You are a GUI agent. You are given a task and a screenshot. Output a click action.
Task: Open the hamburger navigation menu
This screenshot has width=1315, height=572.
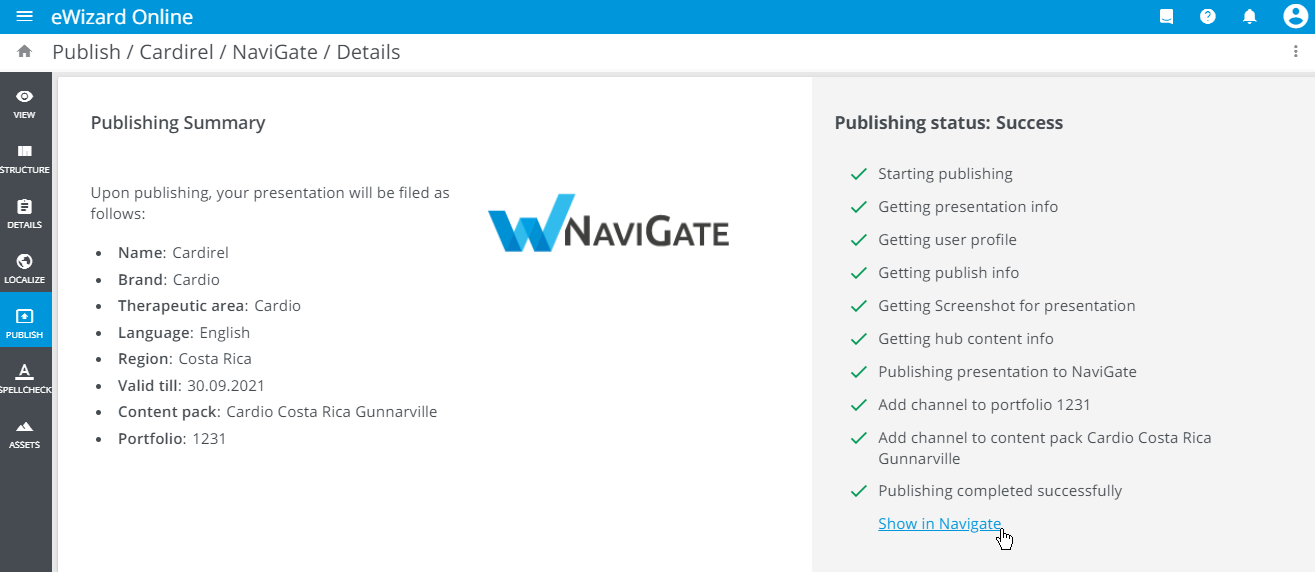coord(25,17)
